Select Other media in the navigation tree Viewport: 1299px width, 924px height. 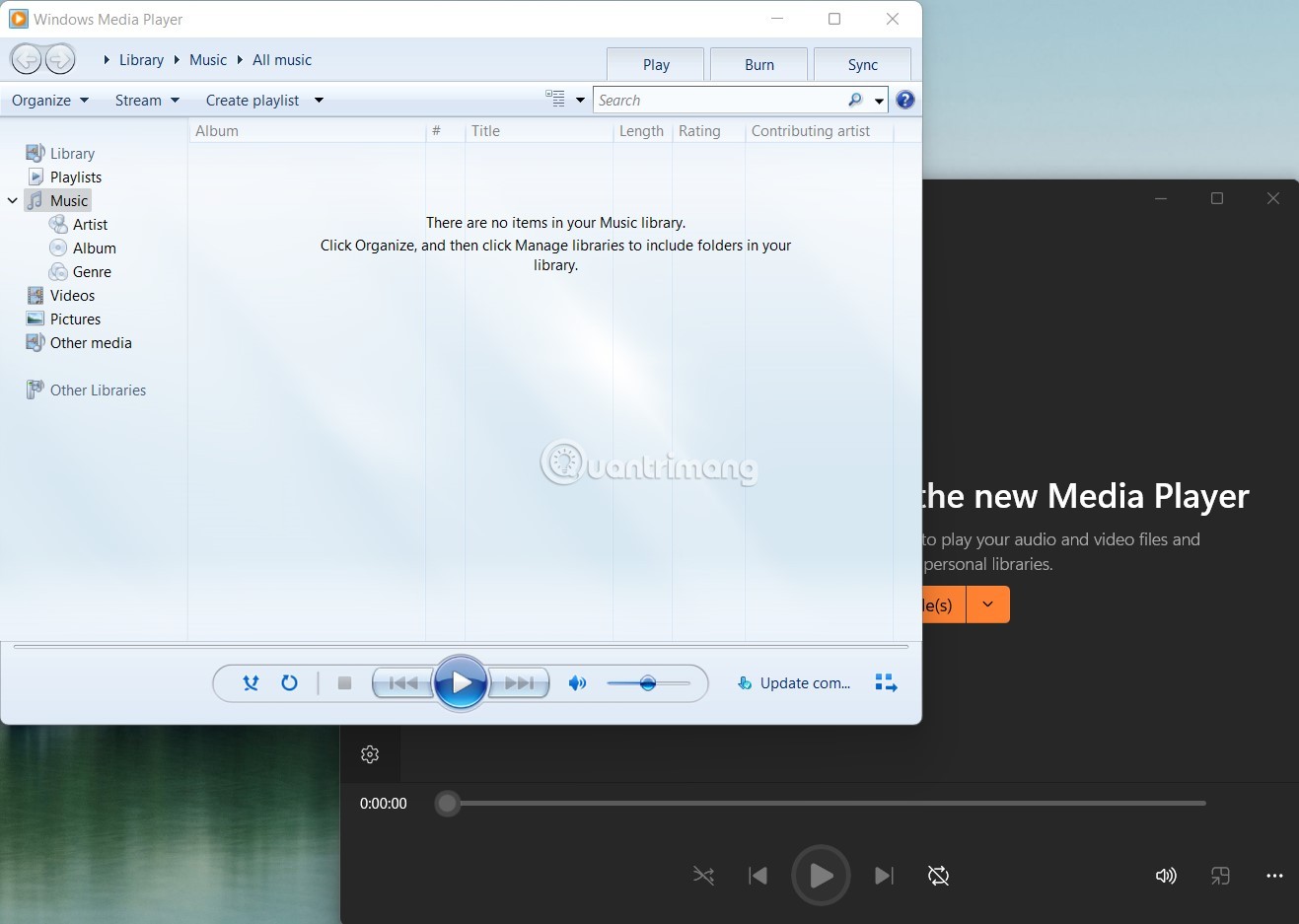coord(79,342)
